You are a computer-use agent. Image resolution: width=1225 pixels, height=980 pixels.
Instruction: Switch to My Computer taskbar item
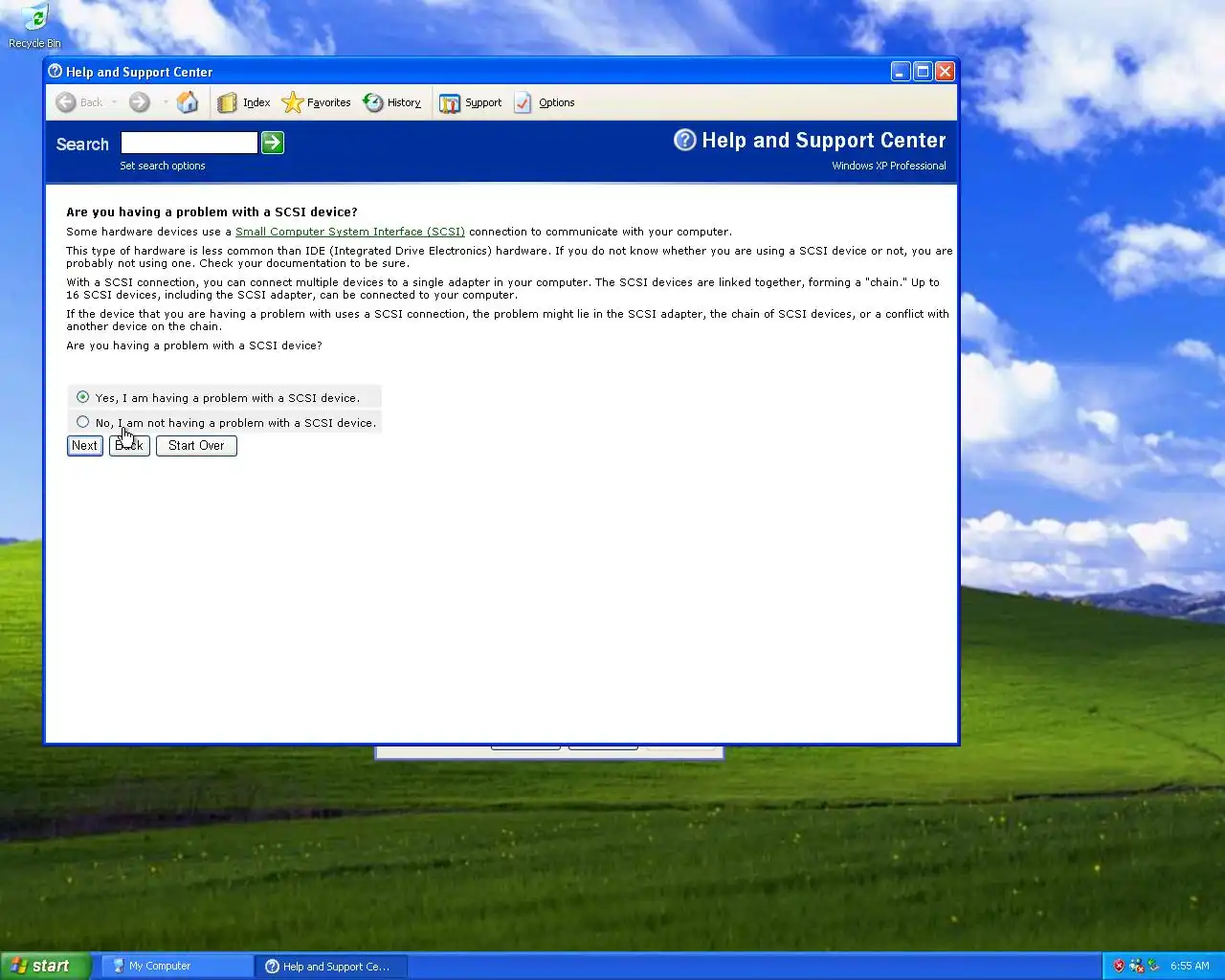tap(177, 966)
